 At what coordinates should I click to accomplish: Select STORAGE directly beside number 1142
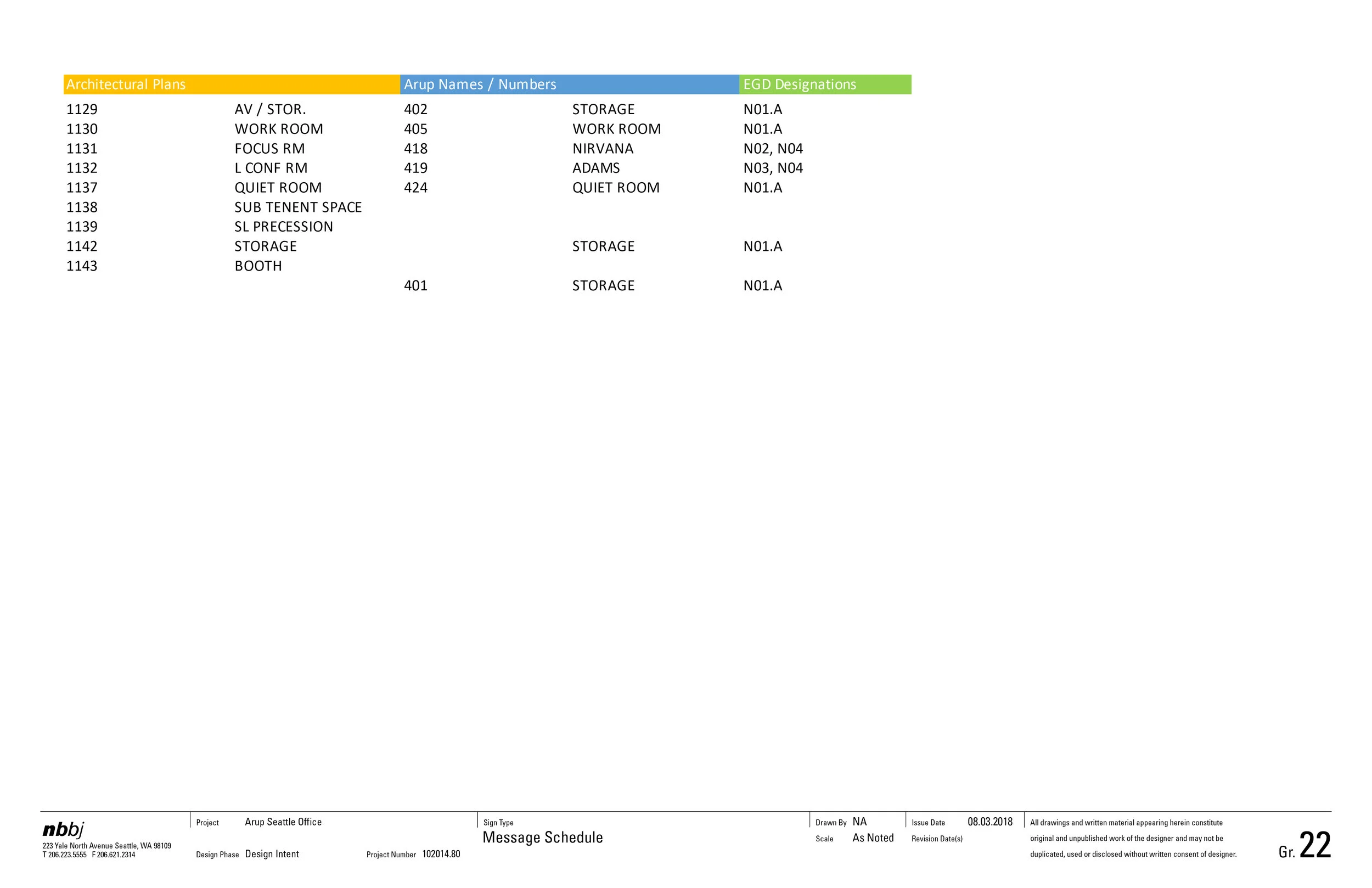coord(266,247)
